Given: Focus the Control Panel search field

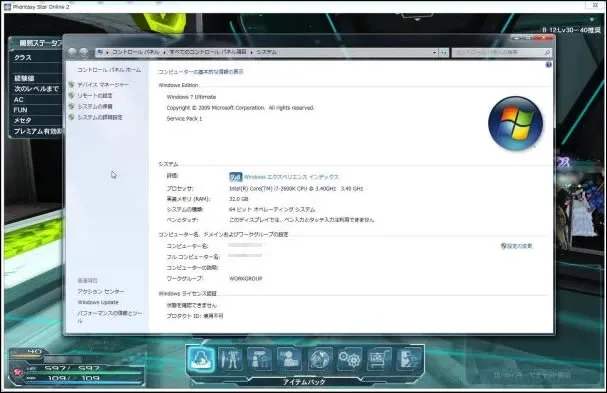Looking at the screenshot, I should click(x=501, y=52).
